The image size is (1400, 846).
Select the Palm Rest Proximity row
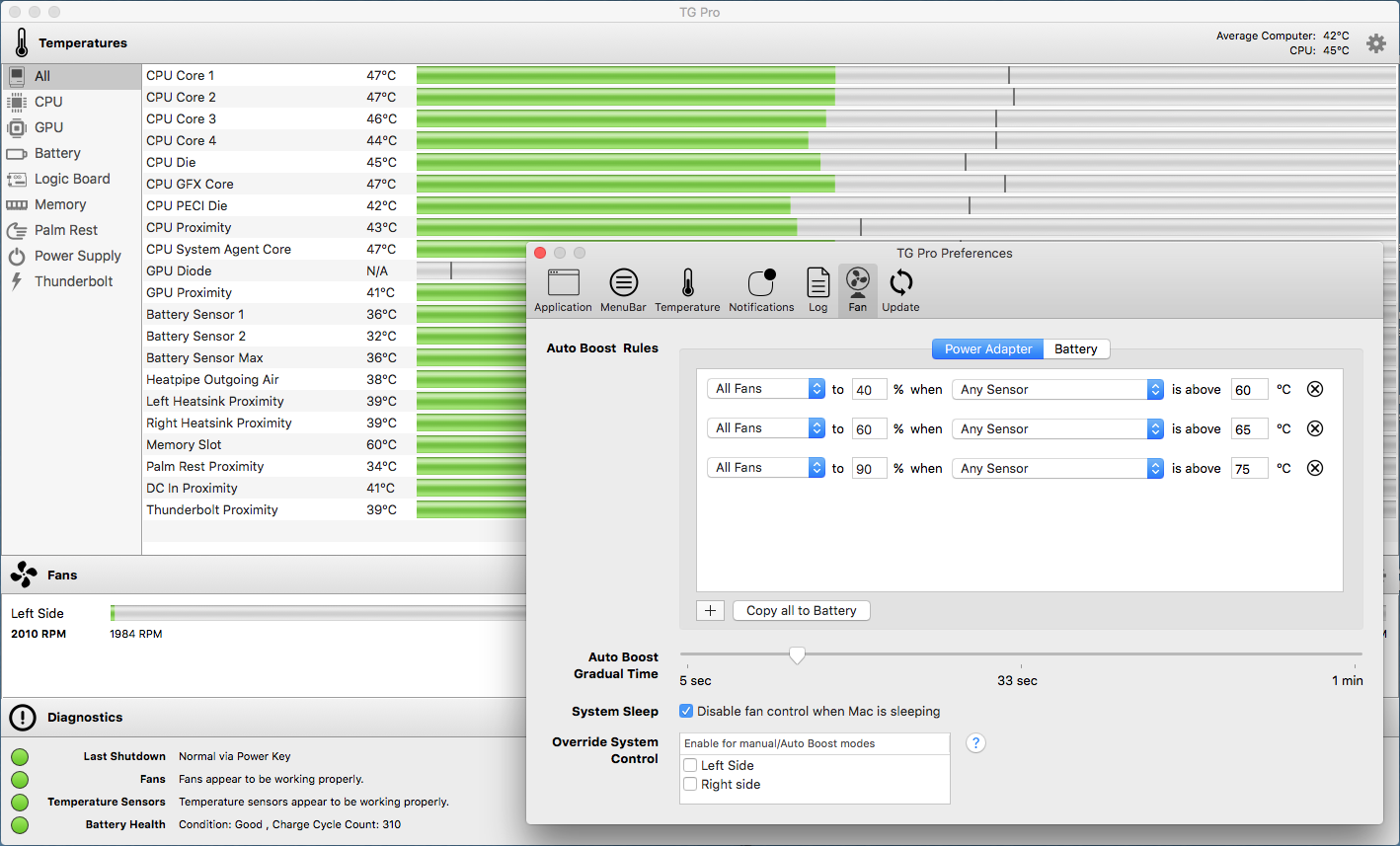[x=335, y=466]
